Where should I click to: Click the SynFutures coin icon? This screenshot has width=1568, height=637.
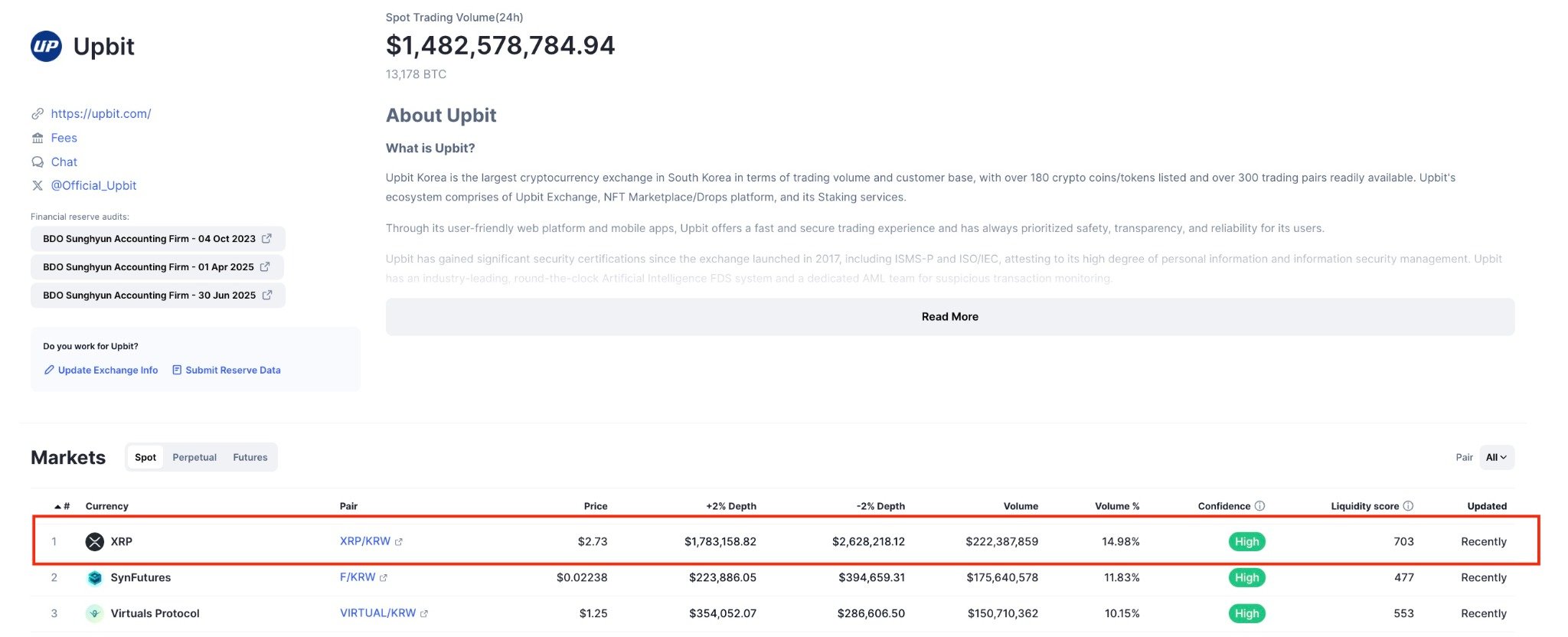tap(94, 577)
